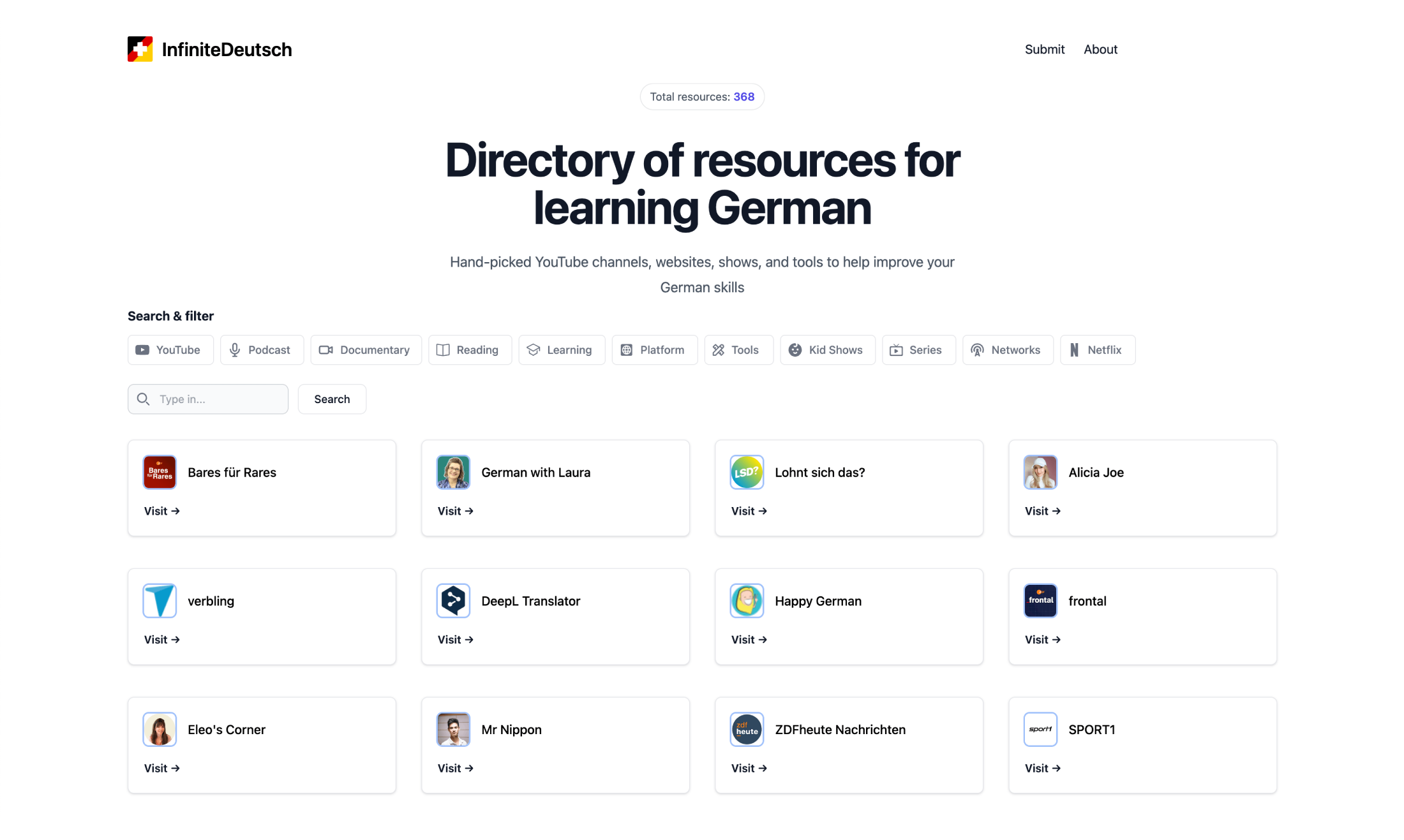Visit German with Laura resource
Screen dimensions: 1404x840
[x=456, y=511]
